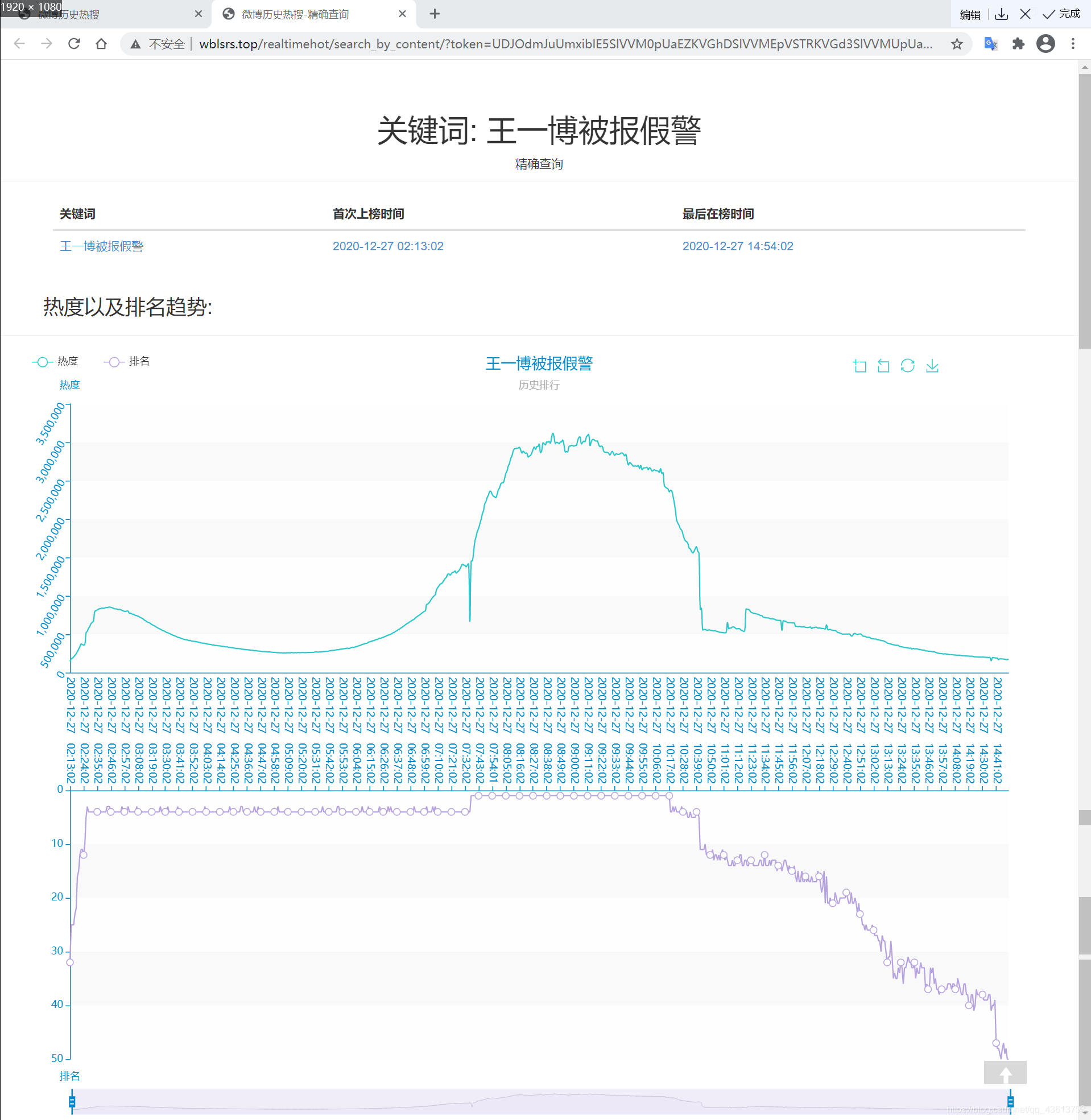Click the right data-zoom slider handle
Screen dimensions: 1091x1120
1010,1101
